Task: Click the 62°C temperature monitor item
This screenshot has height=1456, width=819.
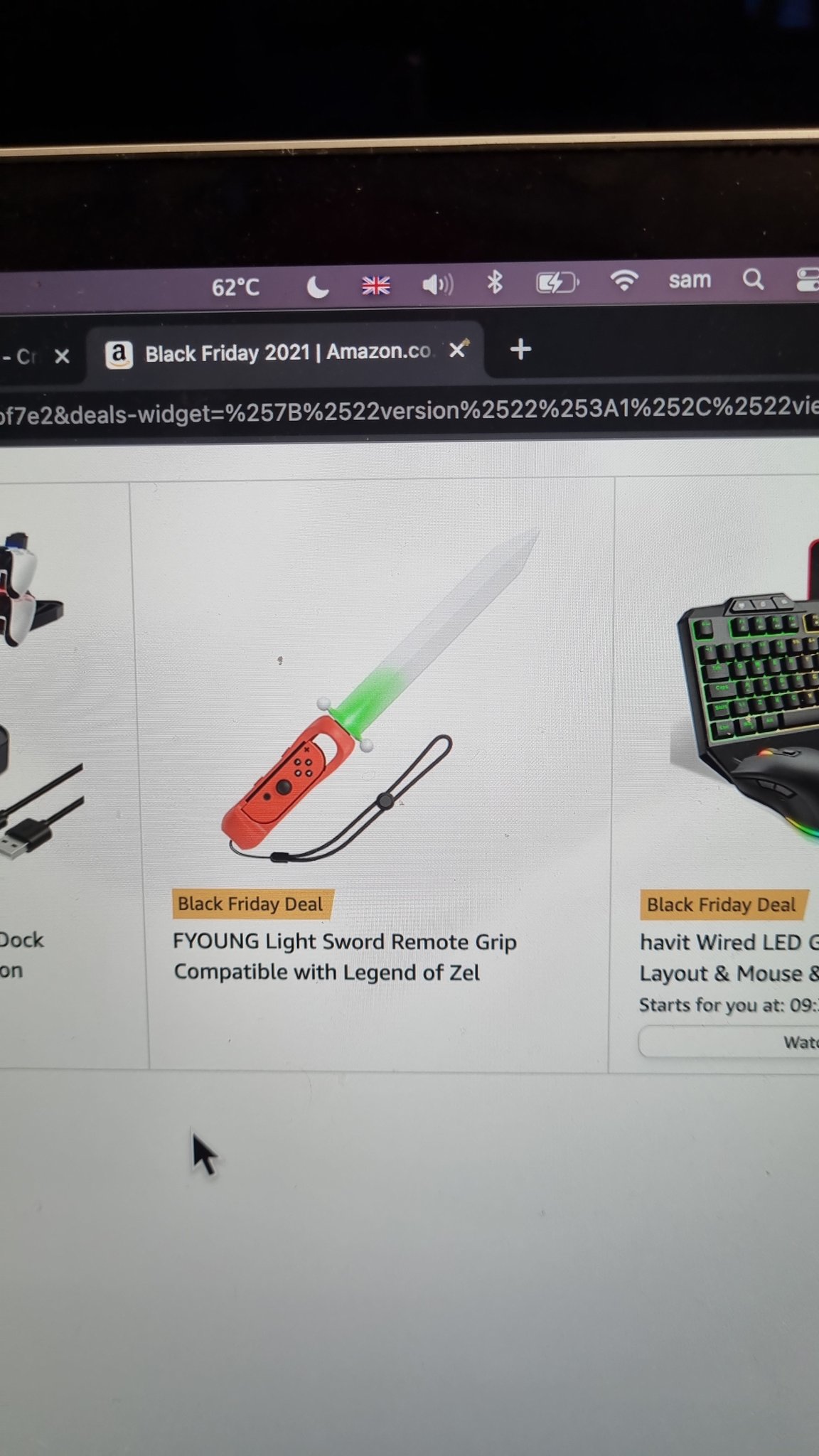Action: tap(235, 287)
